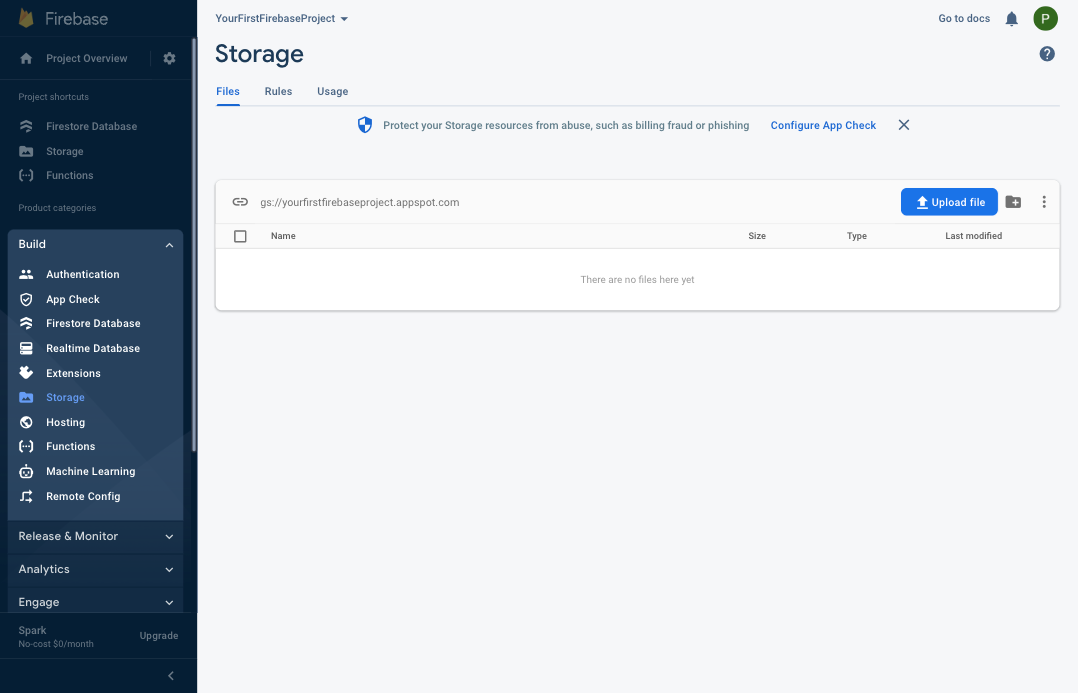This screenshot has height=693, width=1078.
Task: Click the gs://yourfirstfirebaseproject.appspot.com bucket path
Action: pyautogui.click(x=360, y=202)
